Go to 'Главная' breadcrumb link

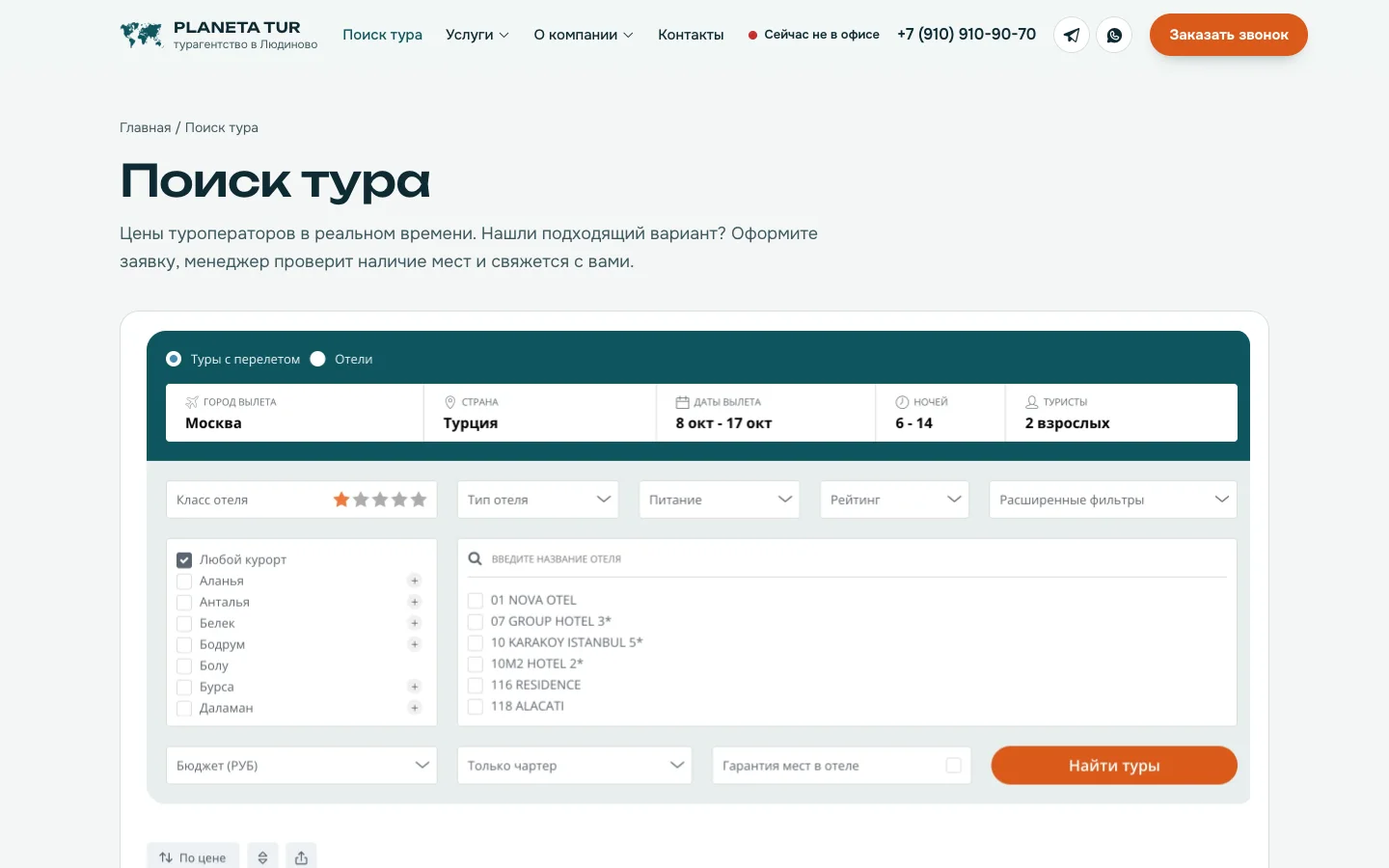tap(146, 127)
